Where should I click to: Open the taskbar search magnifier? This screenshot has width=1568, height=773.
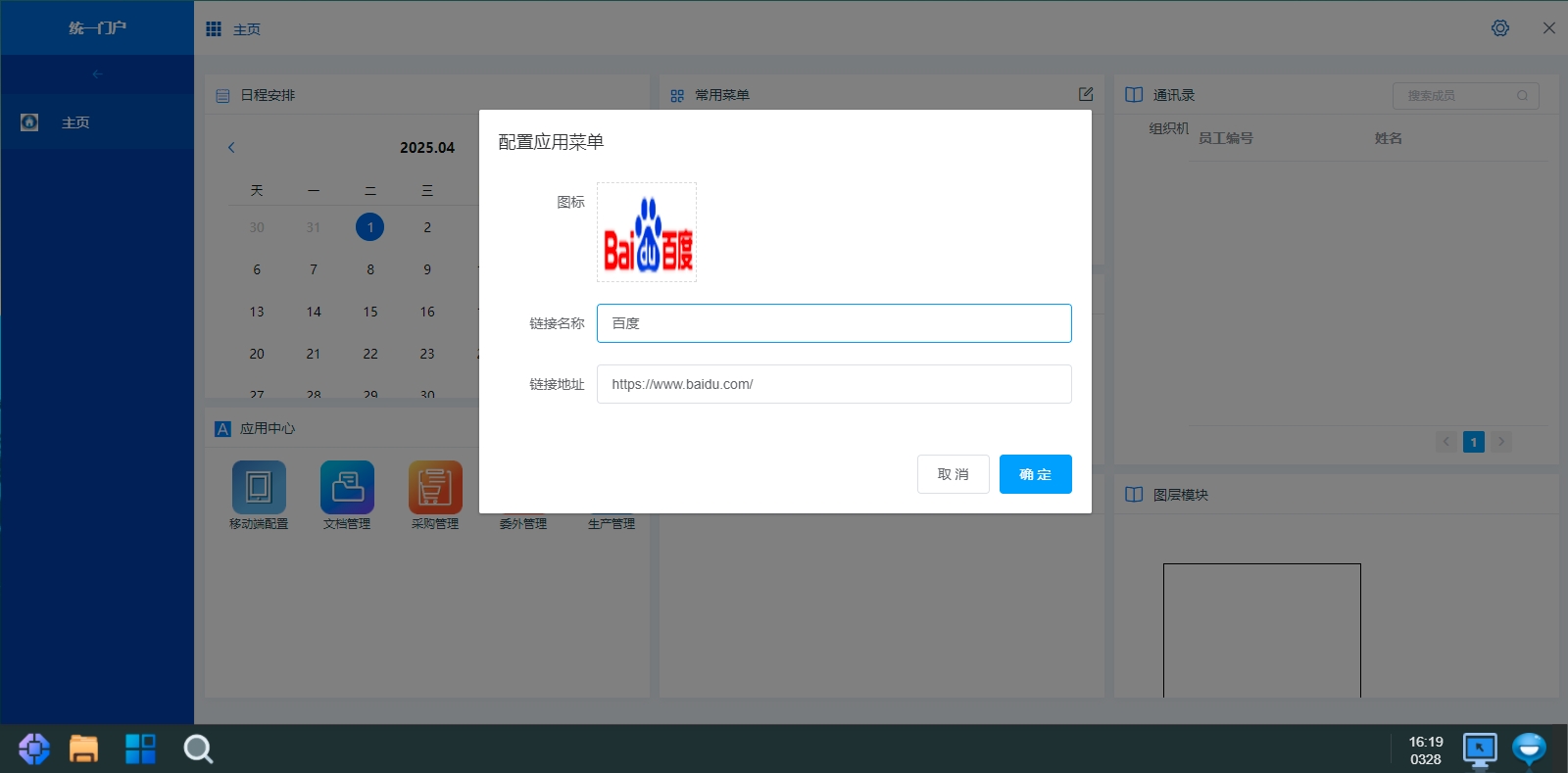(198, 749)
